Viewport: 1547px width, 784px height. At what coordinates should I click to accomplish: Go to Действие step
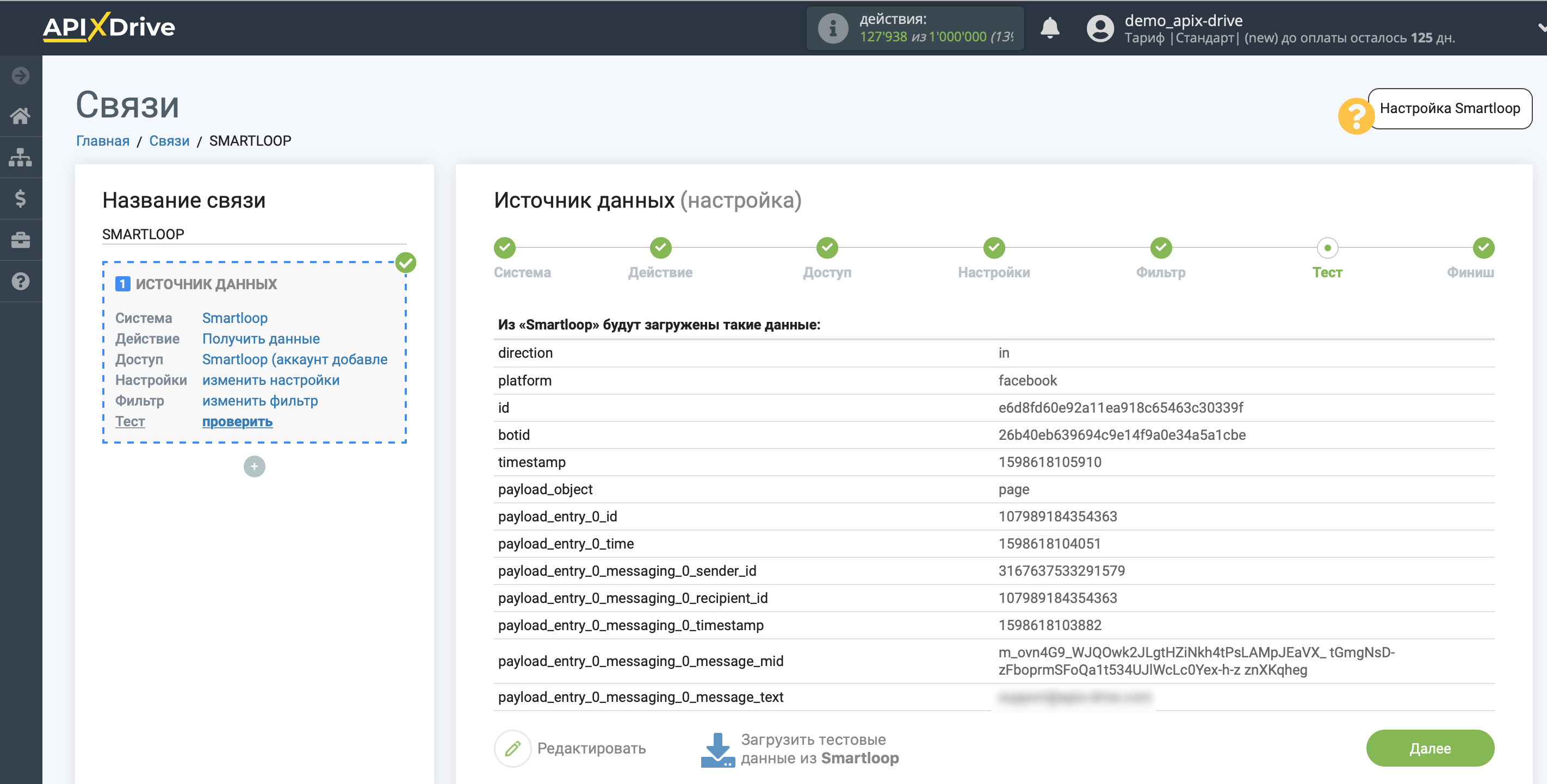(x=660, y=272)
